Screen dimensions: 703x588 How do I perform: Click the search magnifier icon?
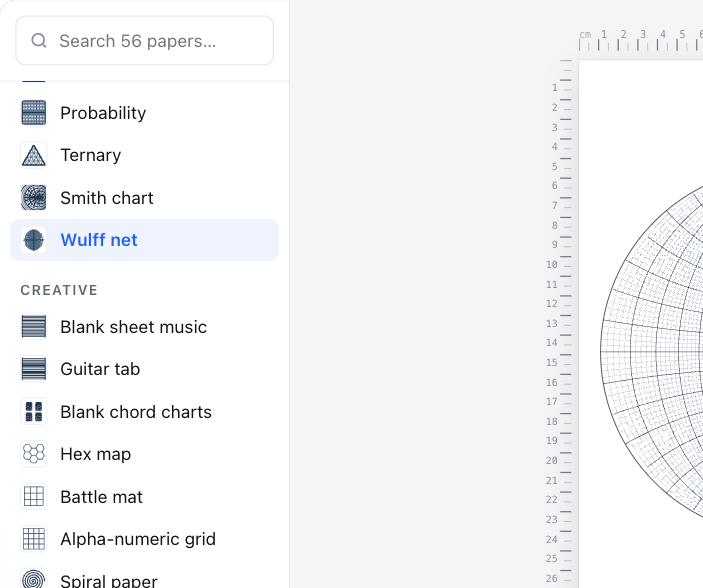point(39,40)
